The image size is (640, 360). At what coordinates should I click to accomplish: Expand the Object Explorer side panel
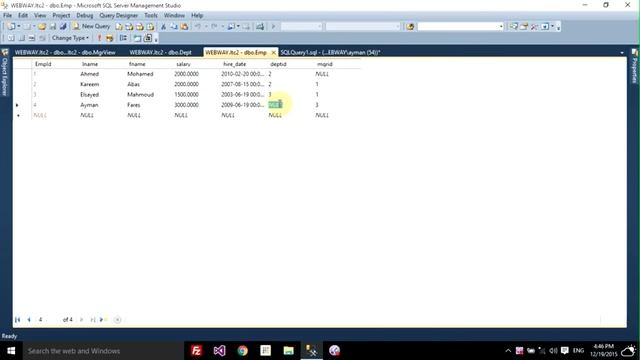5,73
